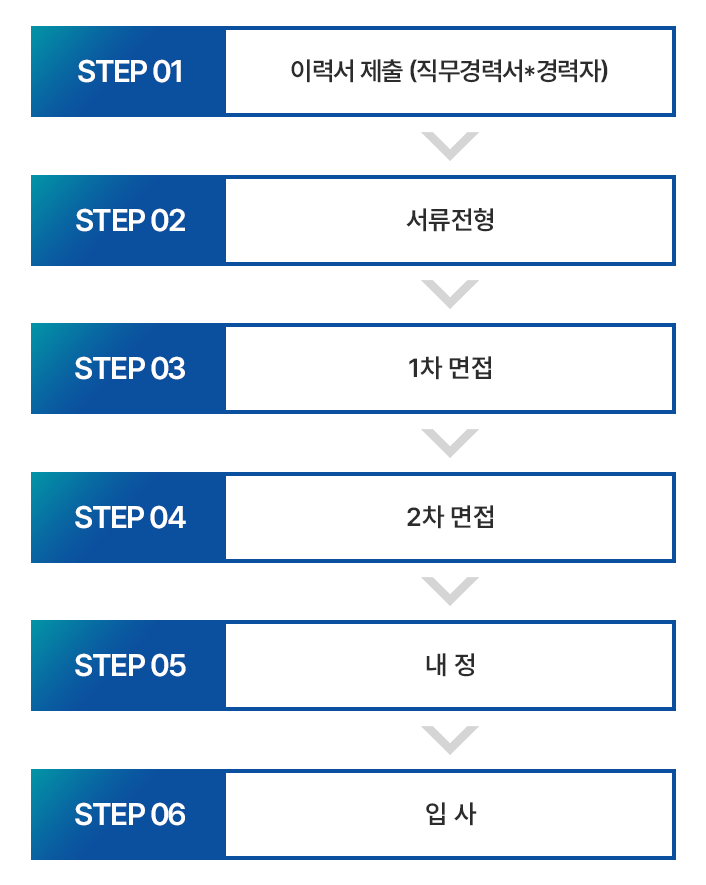Click the chevron below 1차 면접
The height and width of the screenshot is (885, 706).
450,443
